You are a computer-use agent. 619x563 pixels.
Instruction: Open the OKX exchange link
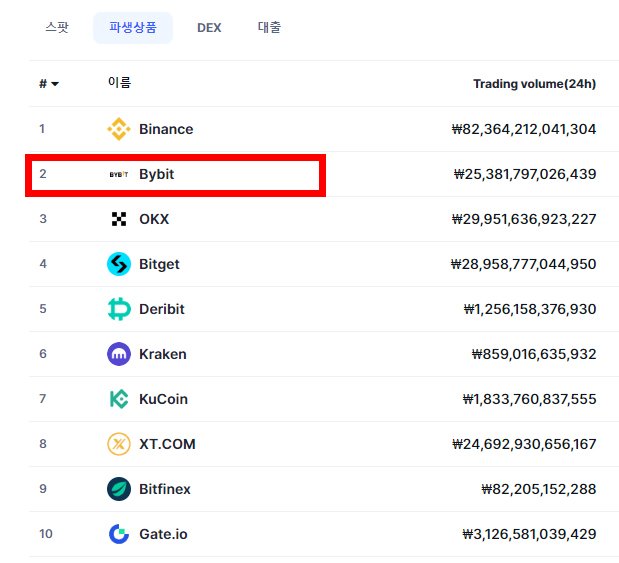tap(154, 219)
